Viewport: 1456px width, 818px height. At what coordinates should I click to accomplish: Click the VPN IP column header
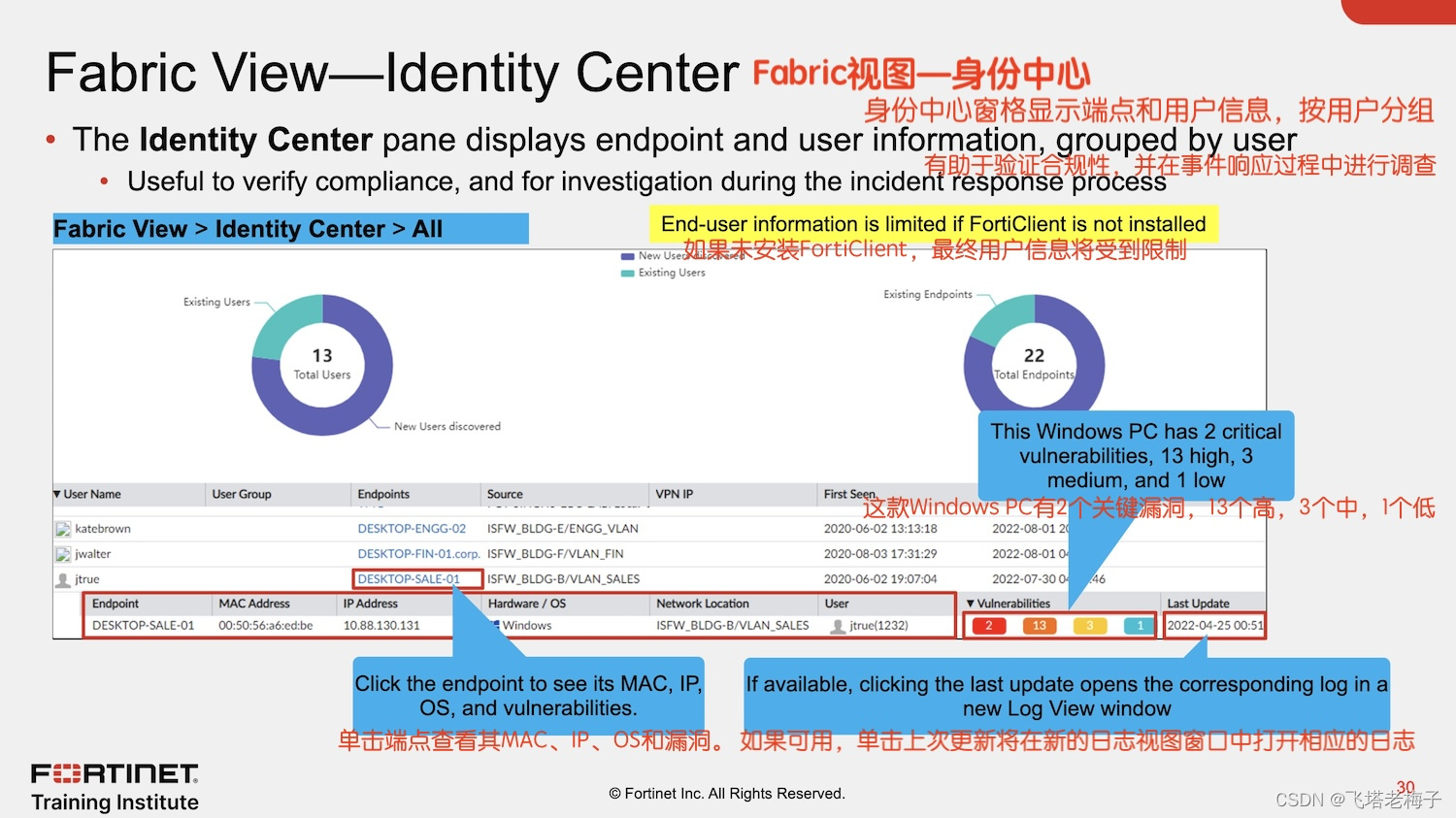pyautogui.click(x=675, y=494)
